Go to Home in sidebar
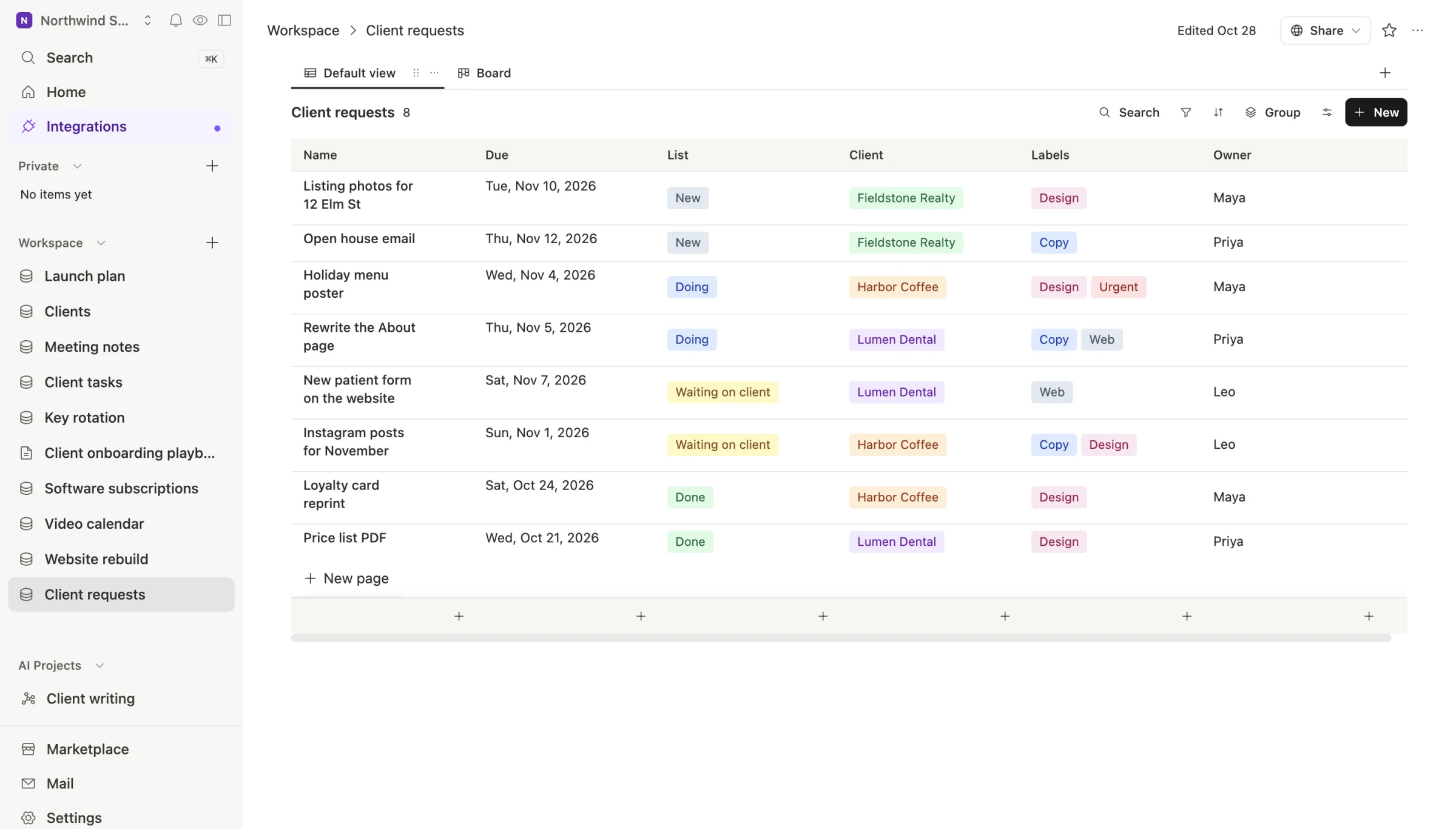 click(x=121, y=92)
